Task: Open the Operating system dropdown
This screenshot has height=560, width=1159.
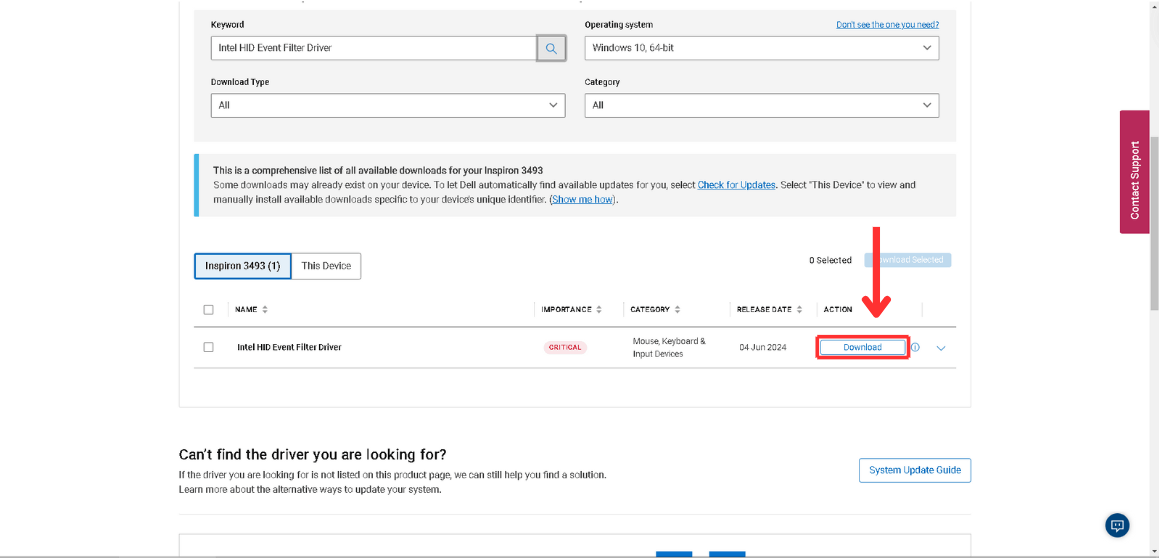Action: pos(761,48)
